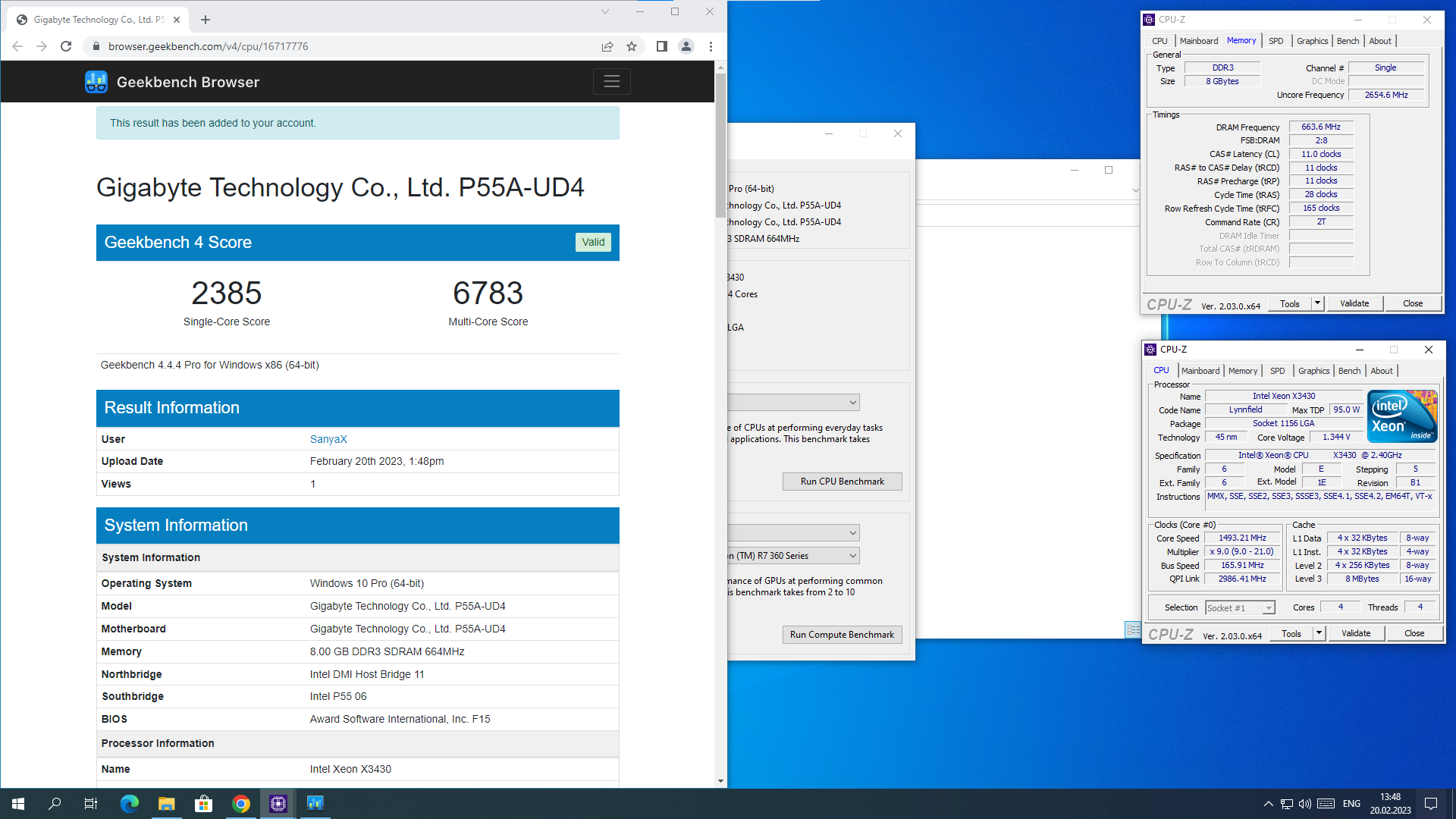This screenshot has width=1456, height=819.
Task: Go forward in Chrome
Action: [42, 46]
